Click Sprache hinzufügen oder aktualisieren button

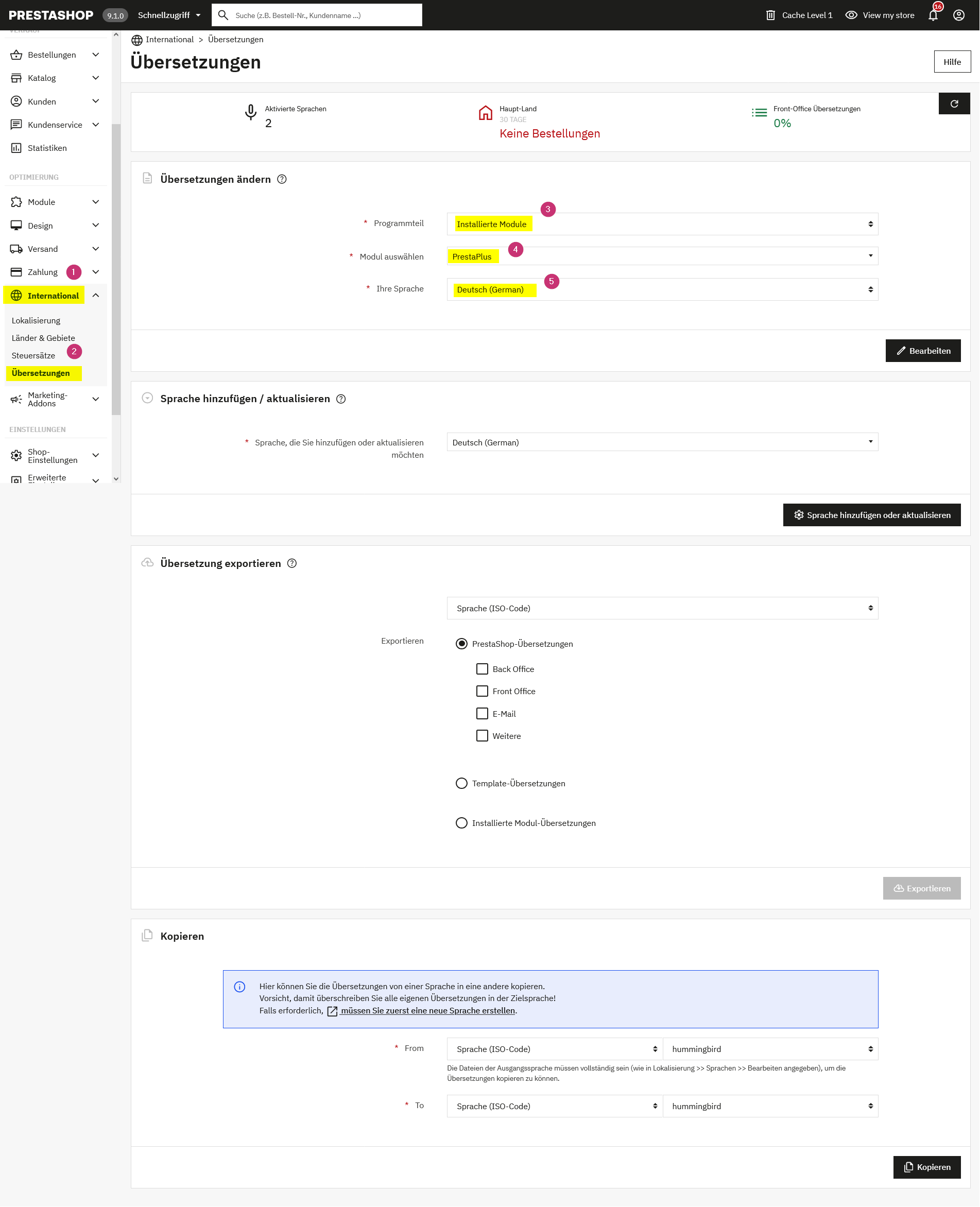(x=872, y=515)
